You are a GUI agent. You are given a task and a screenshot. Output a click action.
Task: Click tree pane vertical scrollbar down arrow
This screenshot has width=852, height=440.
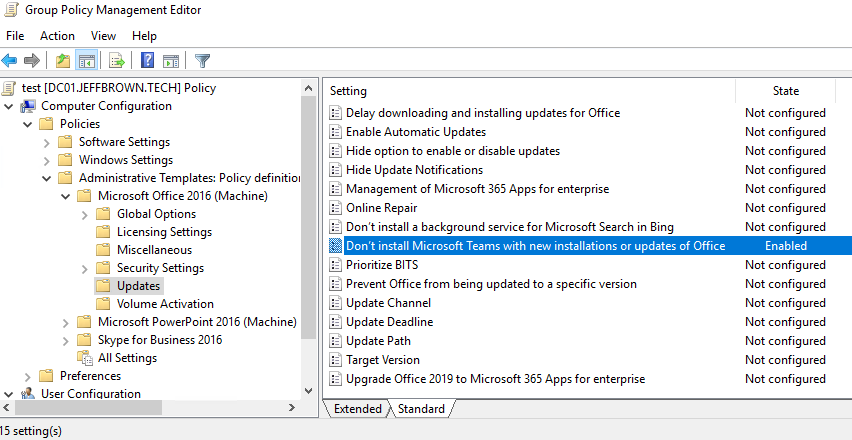pos(309,391)
